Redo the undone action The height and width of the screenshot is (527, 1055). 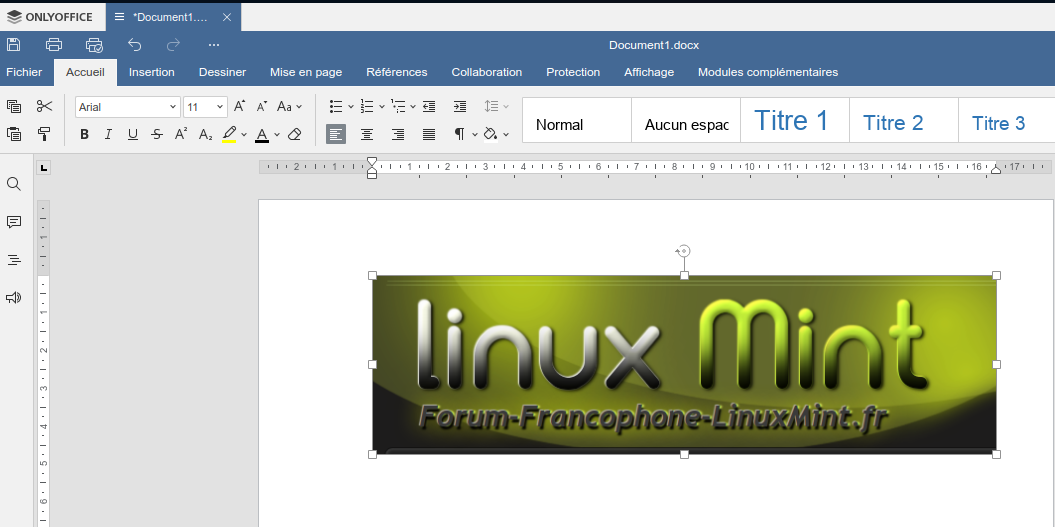pyautogui.click(x=174, y=45)
